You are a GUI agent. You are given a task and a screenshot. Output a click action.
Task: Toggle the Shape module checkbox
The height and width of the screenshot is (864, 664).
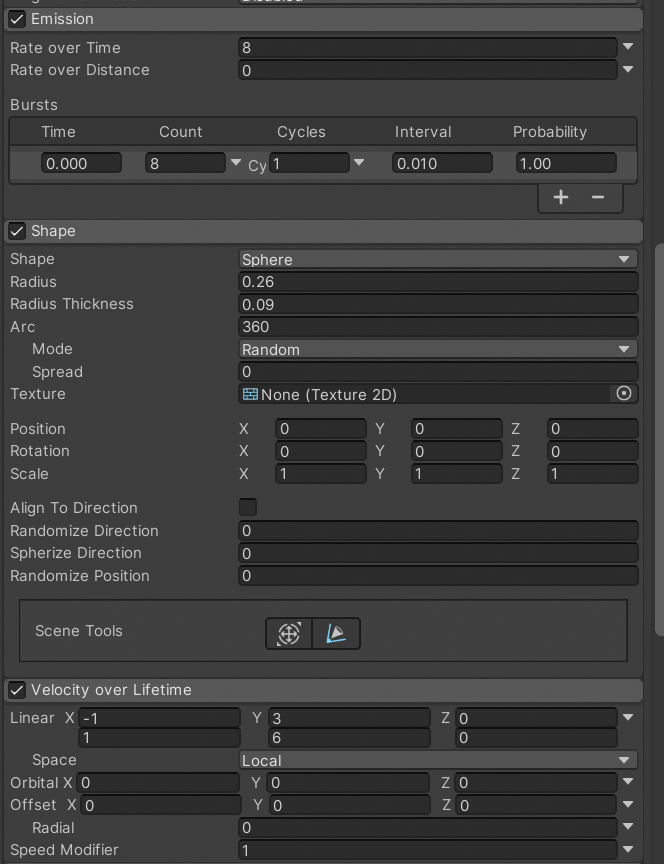click(x=17, y=231)
